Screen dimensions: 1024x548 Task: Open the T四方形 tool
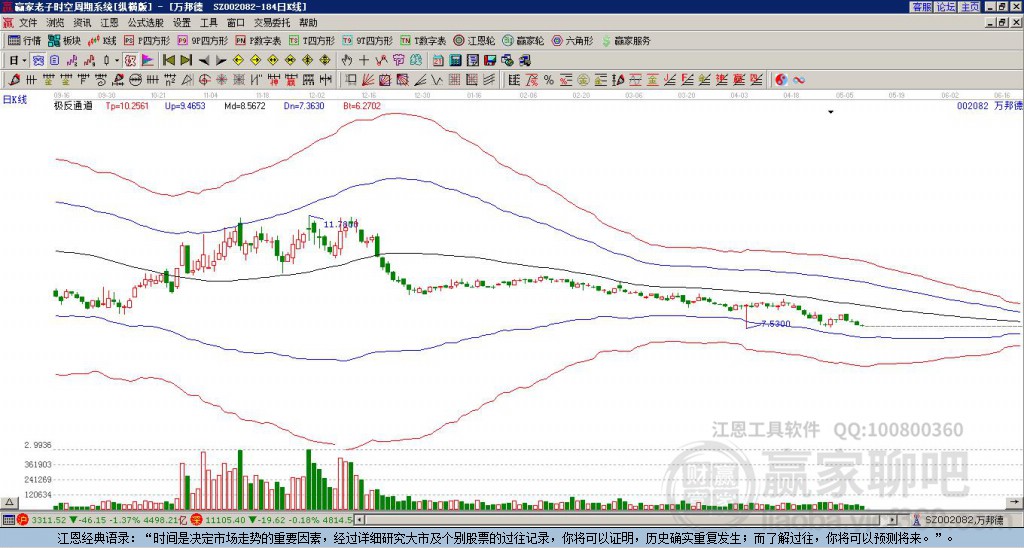click(x=312, y=40)
